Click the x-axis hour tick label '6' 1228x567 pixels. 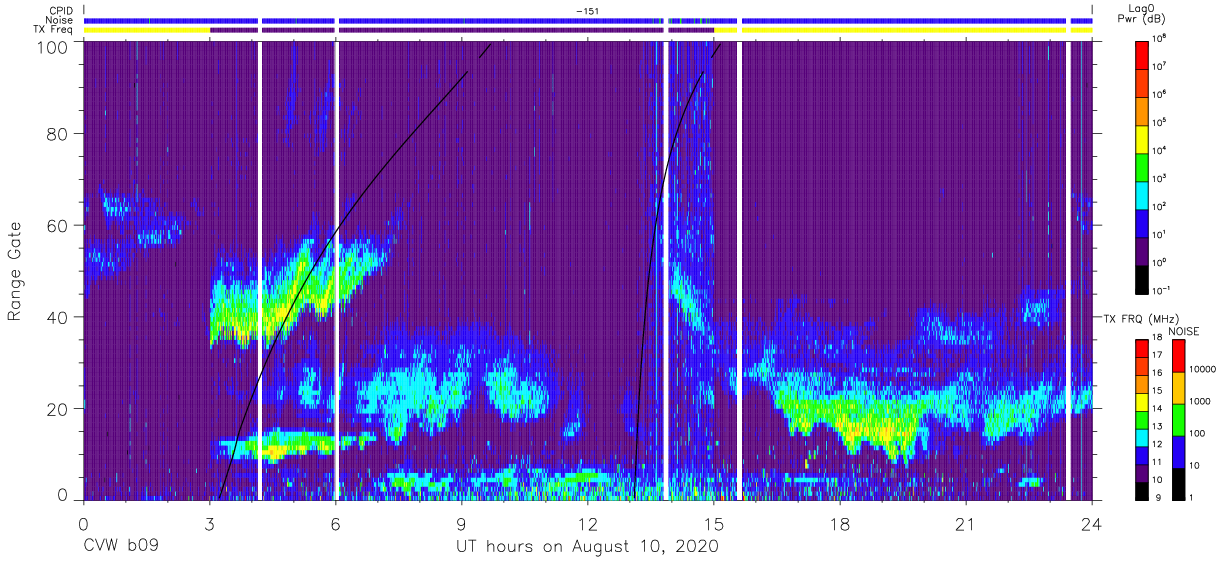click(x=335, y=524)
